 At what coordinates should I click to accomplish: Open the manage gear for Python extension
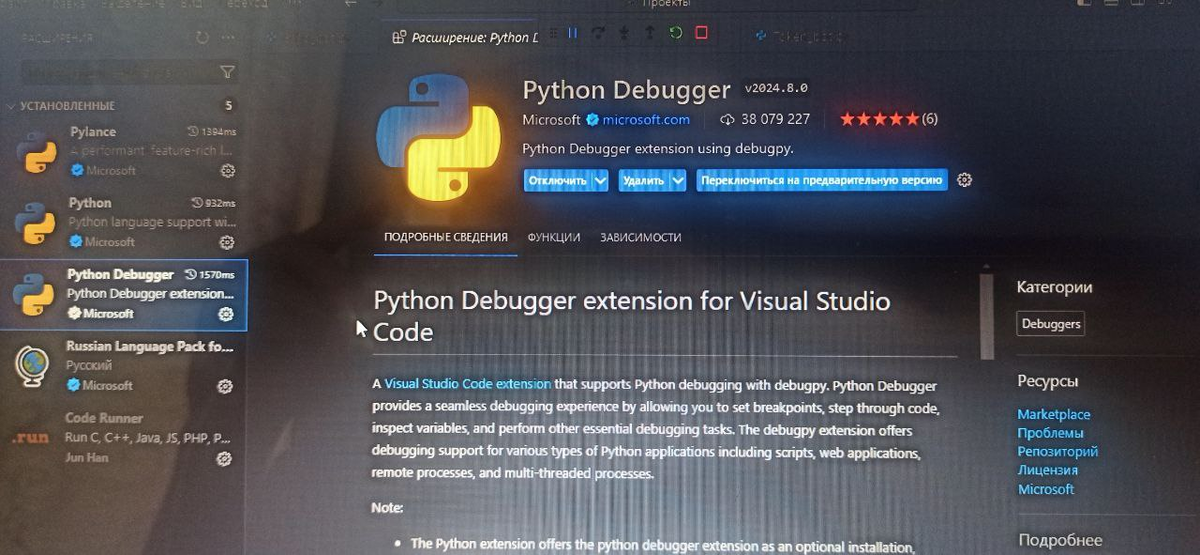click(227, 242)
